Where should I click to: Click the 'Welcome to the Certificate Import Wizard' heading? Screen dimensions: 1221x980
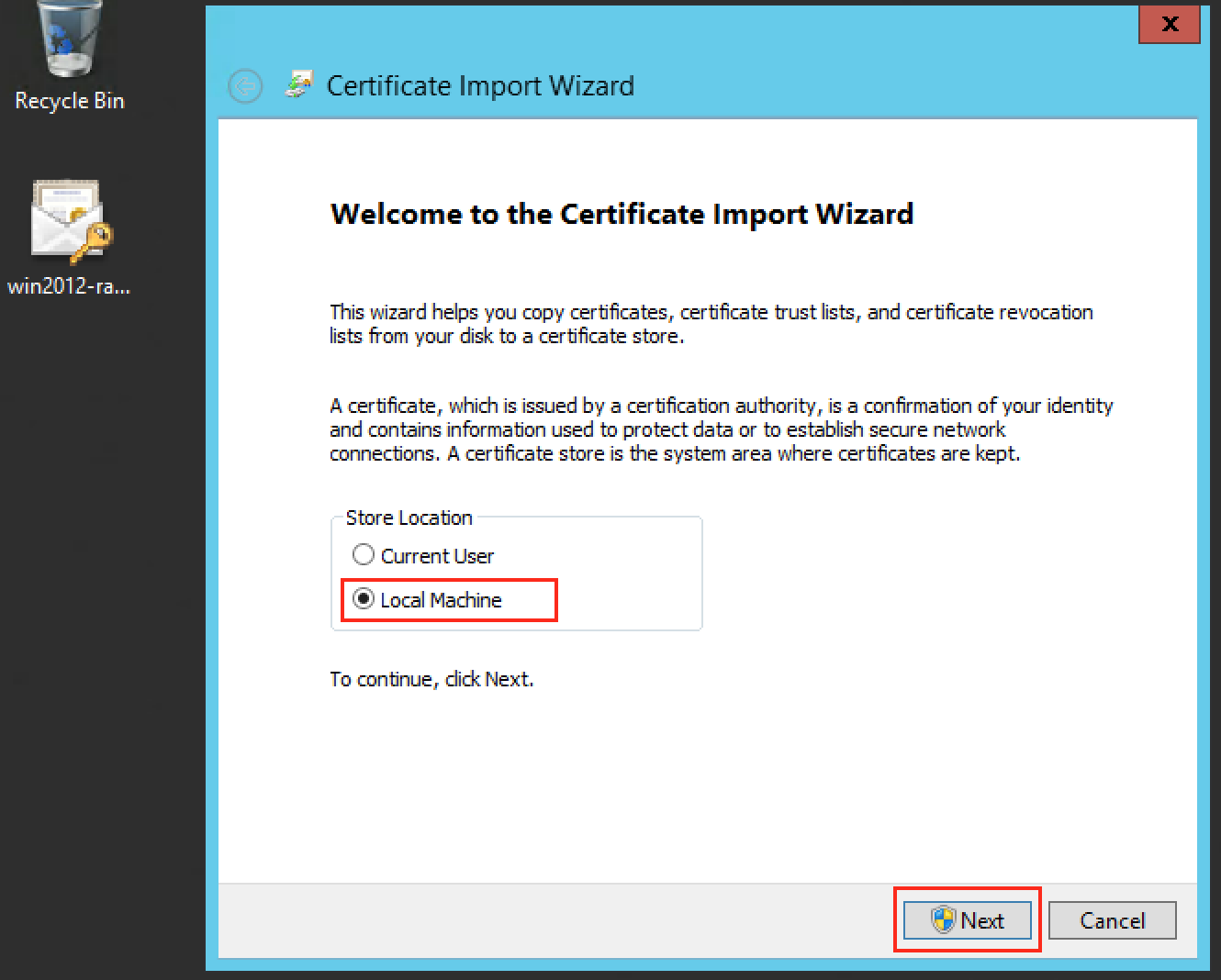click(622, 214)
